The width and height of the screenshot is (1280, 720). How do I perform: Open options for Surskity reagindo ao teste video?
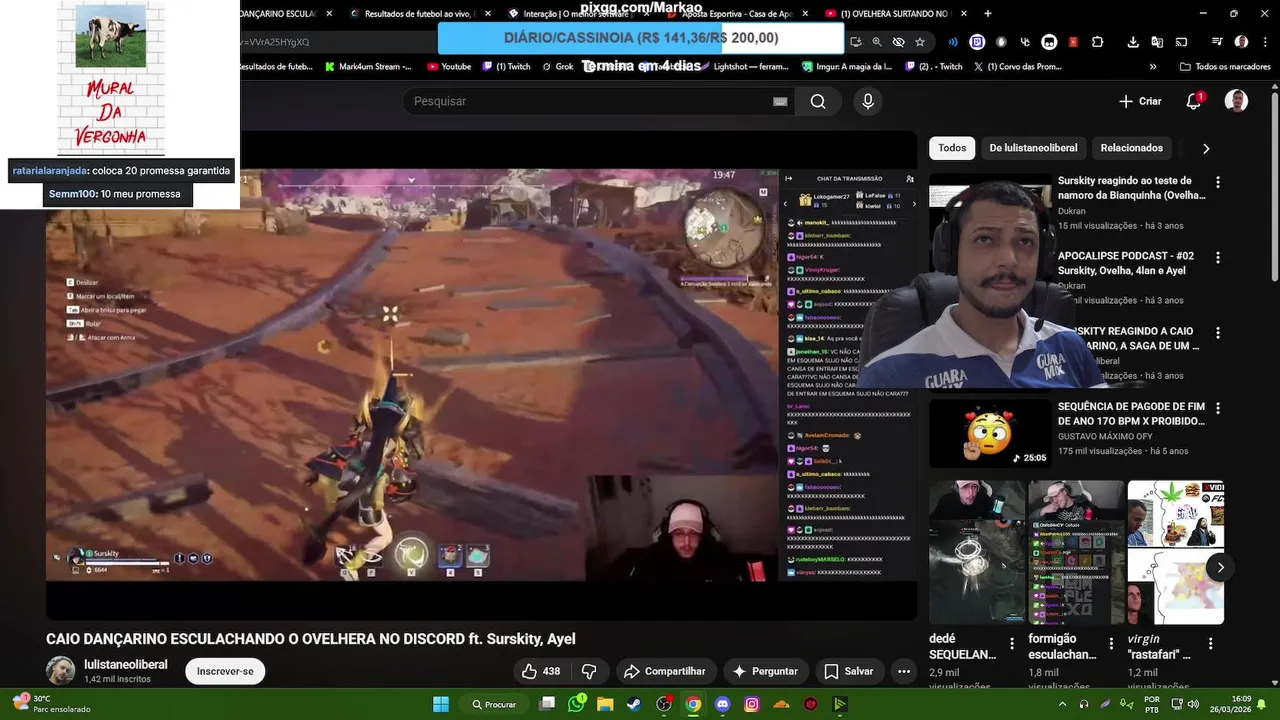tap(1218, 182)
